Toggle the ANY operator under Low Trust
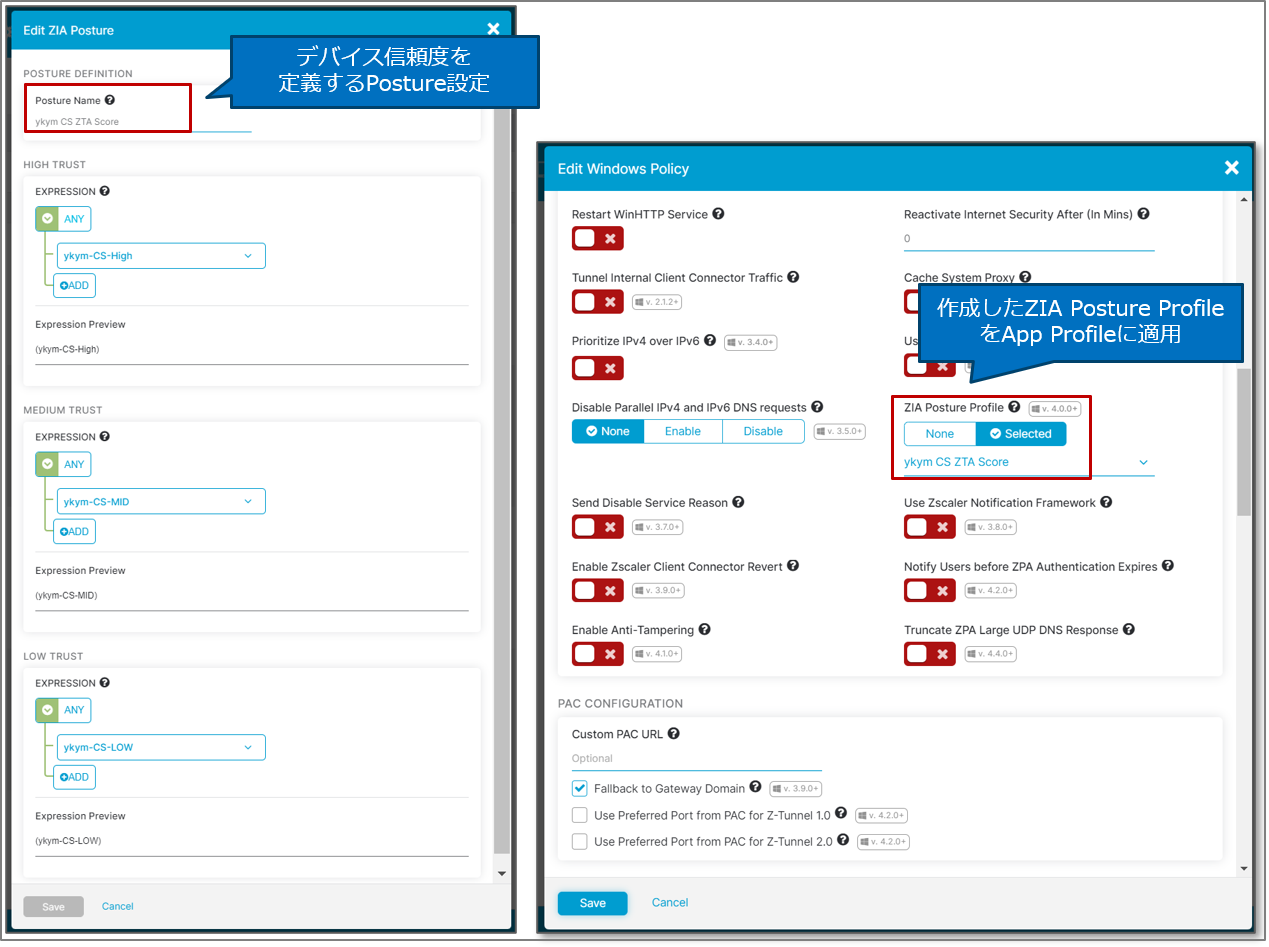Viewport: 1269px width, 947px height. (63, 710)
